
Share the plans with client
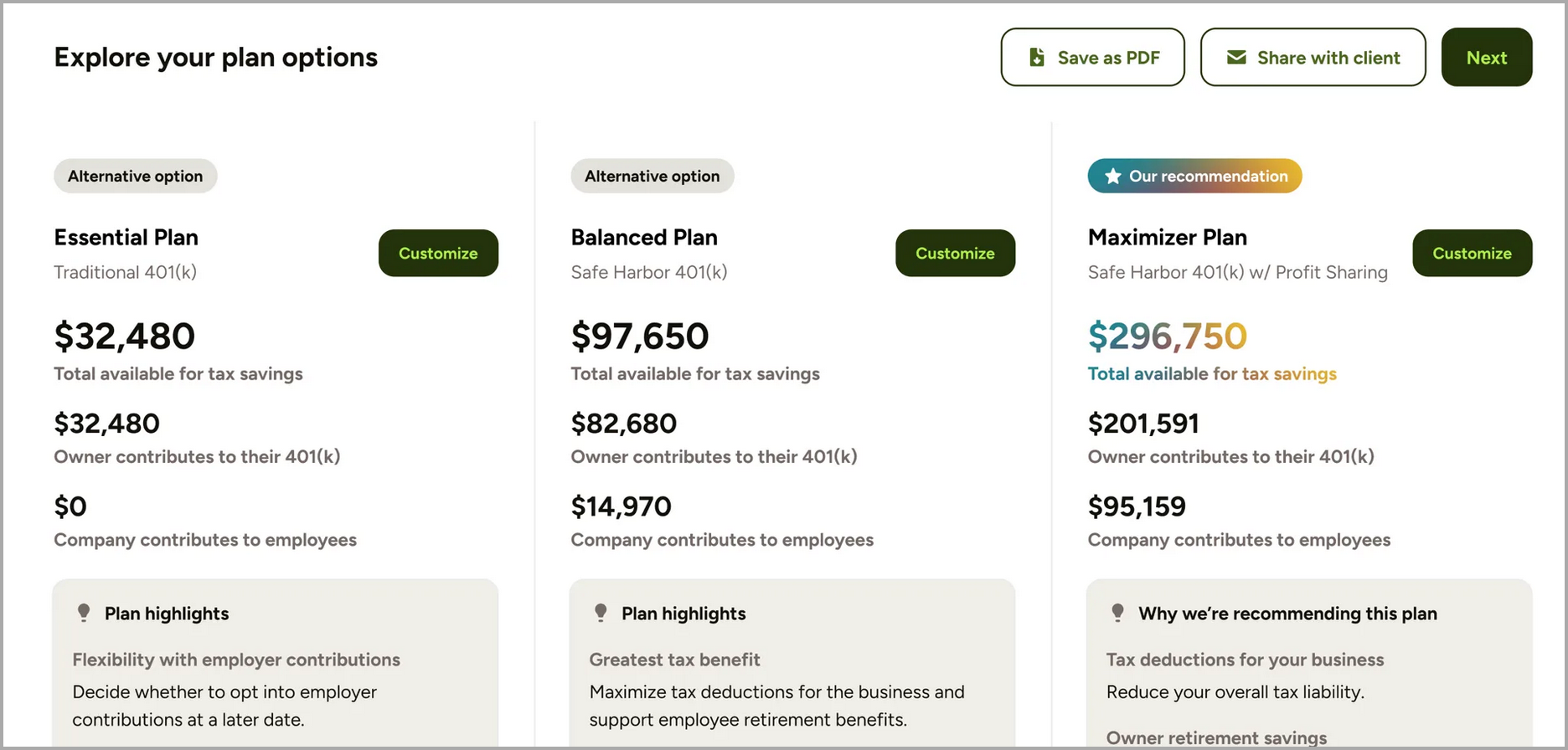1313,58
